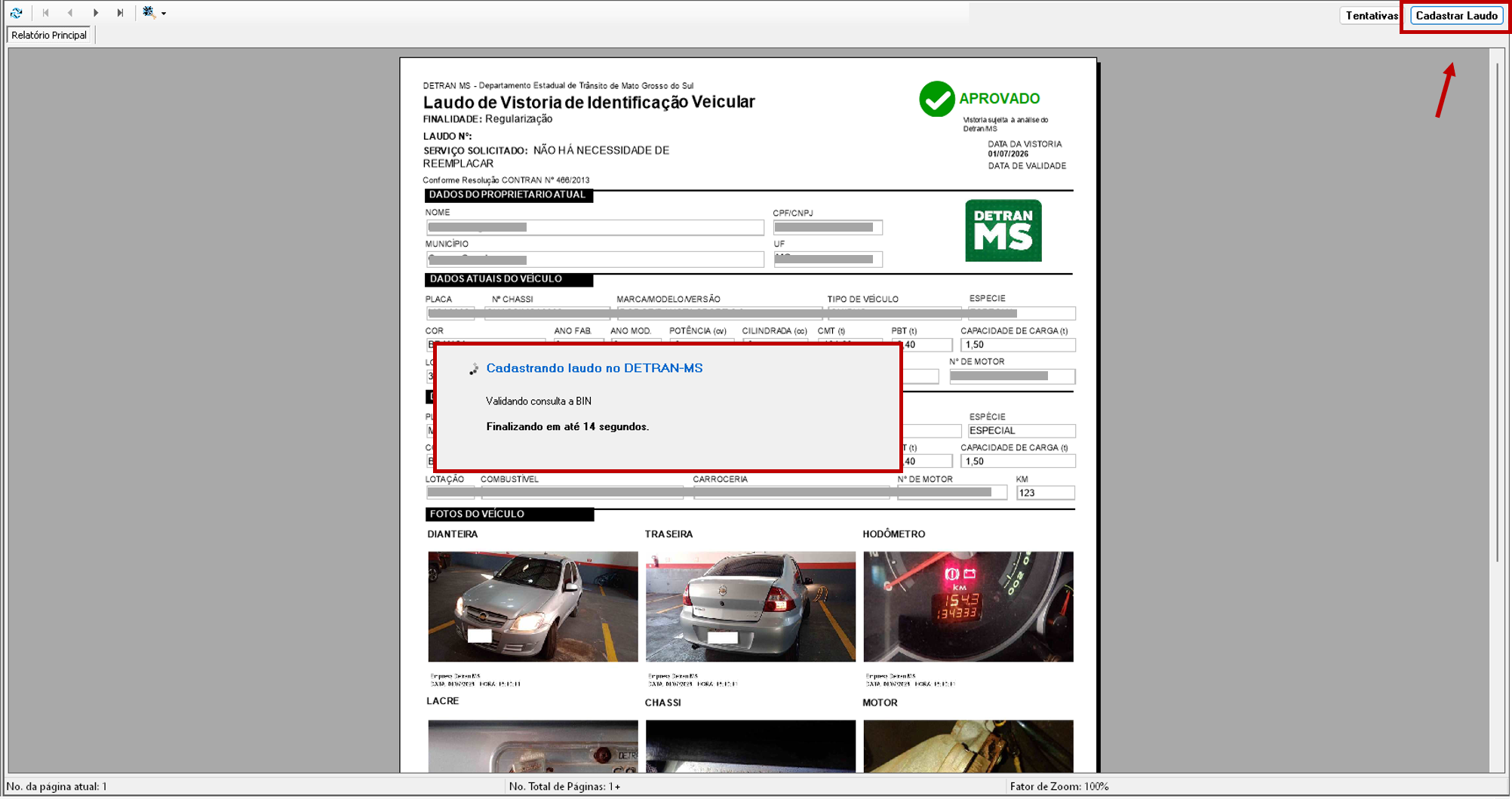Screen dimensions: 1512x799
Task: Click the Cadastrar Laudo button
Action: click(x=1456, y=16)
